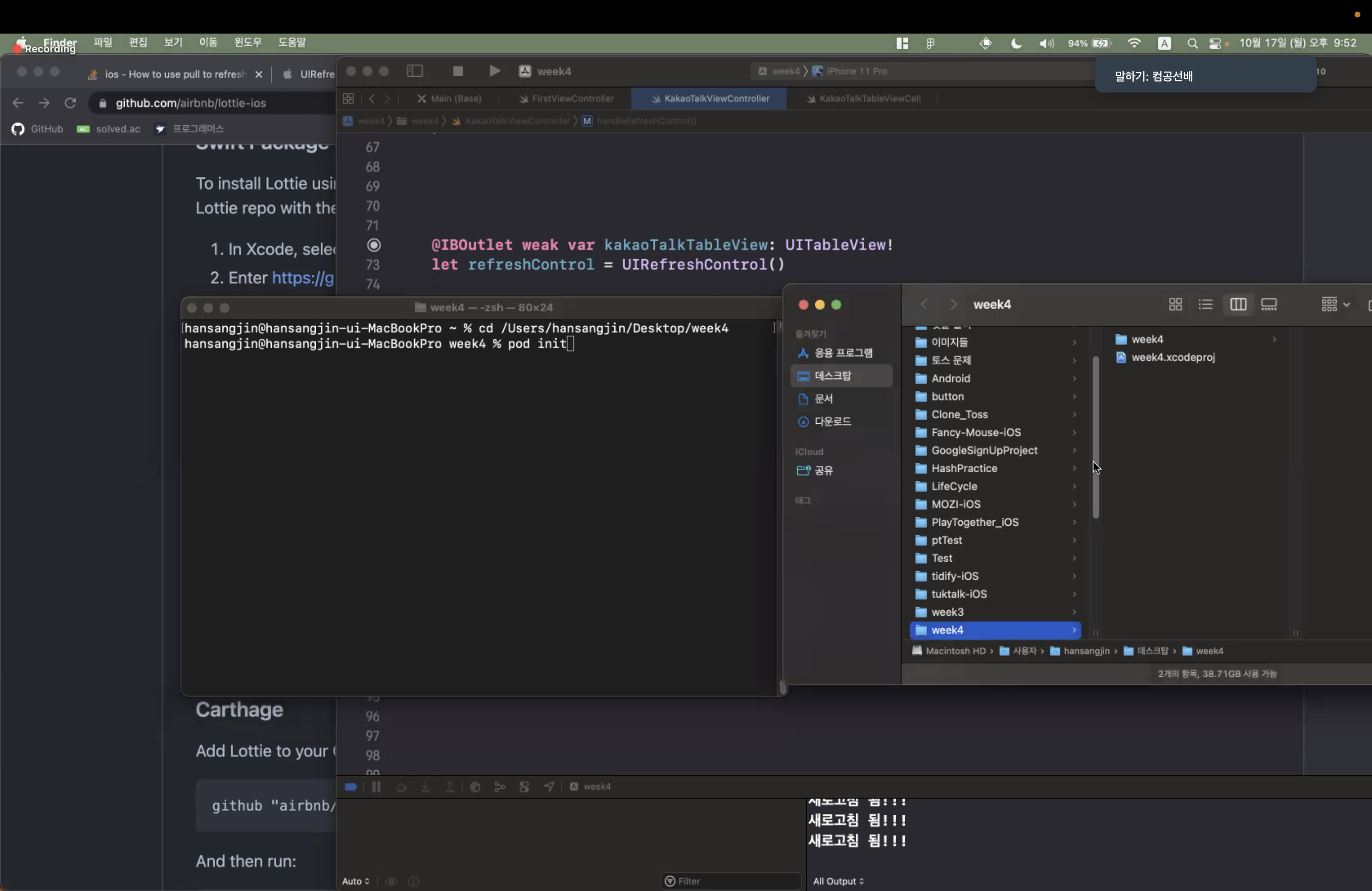Click Simulate Location arrow icon
Screen dimensions: 1372x891
point(549,786)
